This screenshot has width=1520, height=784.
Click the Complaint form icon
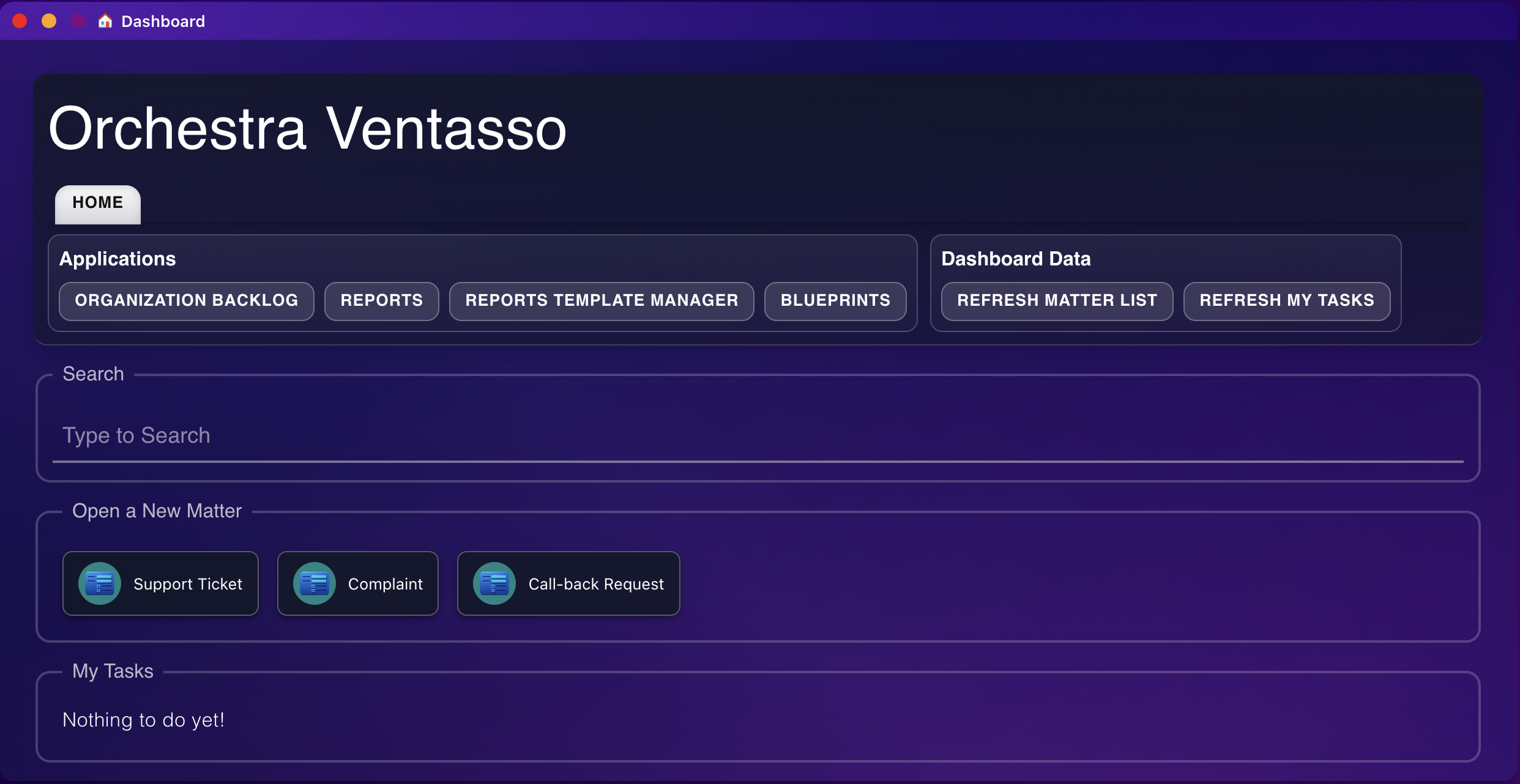coord(315,583)
